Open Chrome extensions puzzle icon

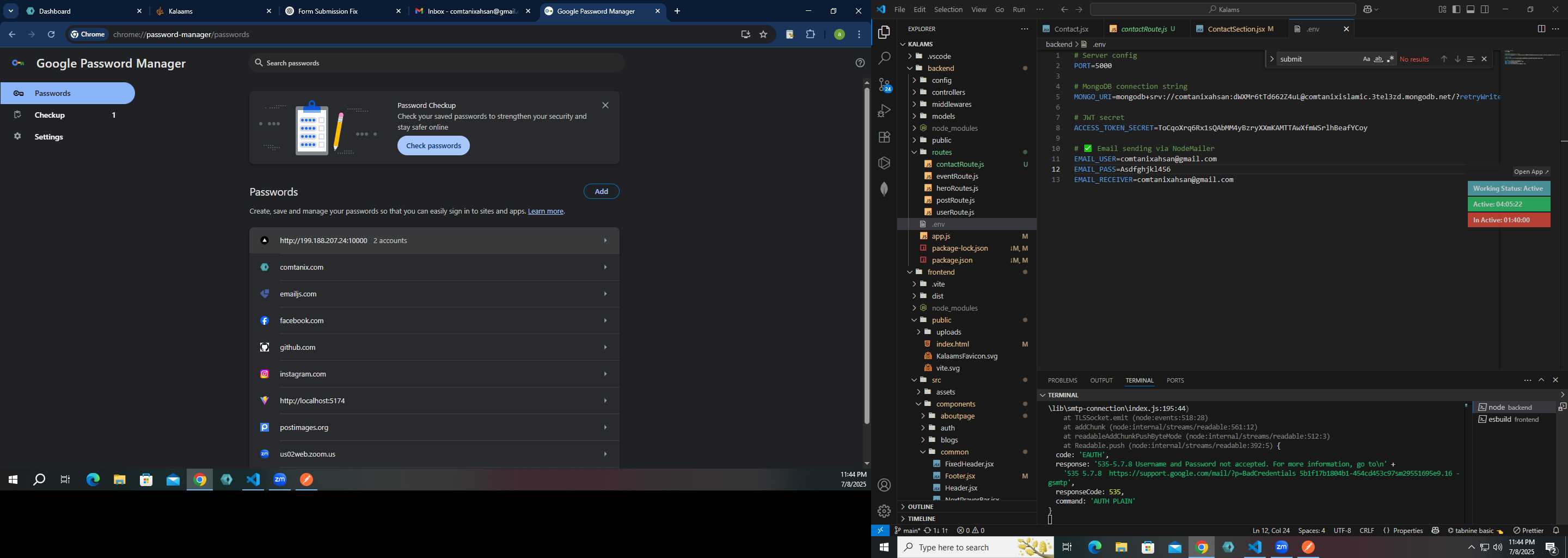[810, 35]
